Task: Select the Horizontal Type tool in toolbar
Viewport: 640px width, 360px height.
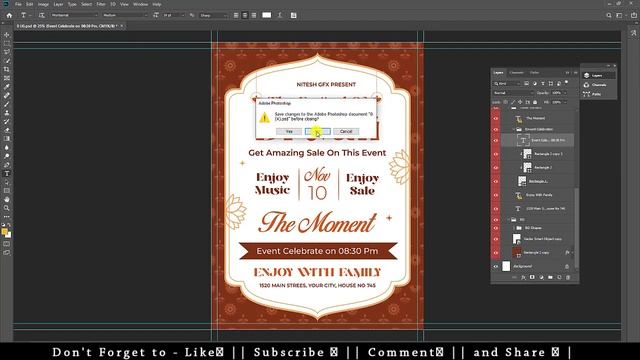Action: [7, 173]
